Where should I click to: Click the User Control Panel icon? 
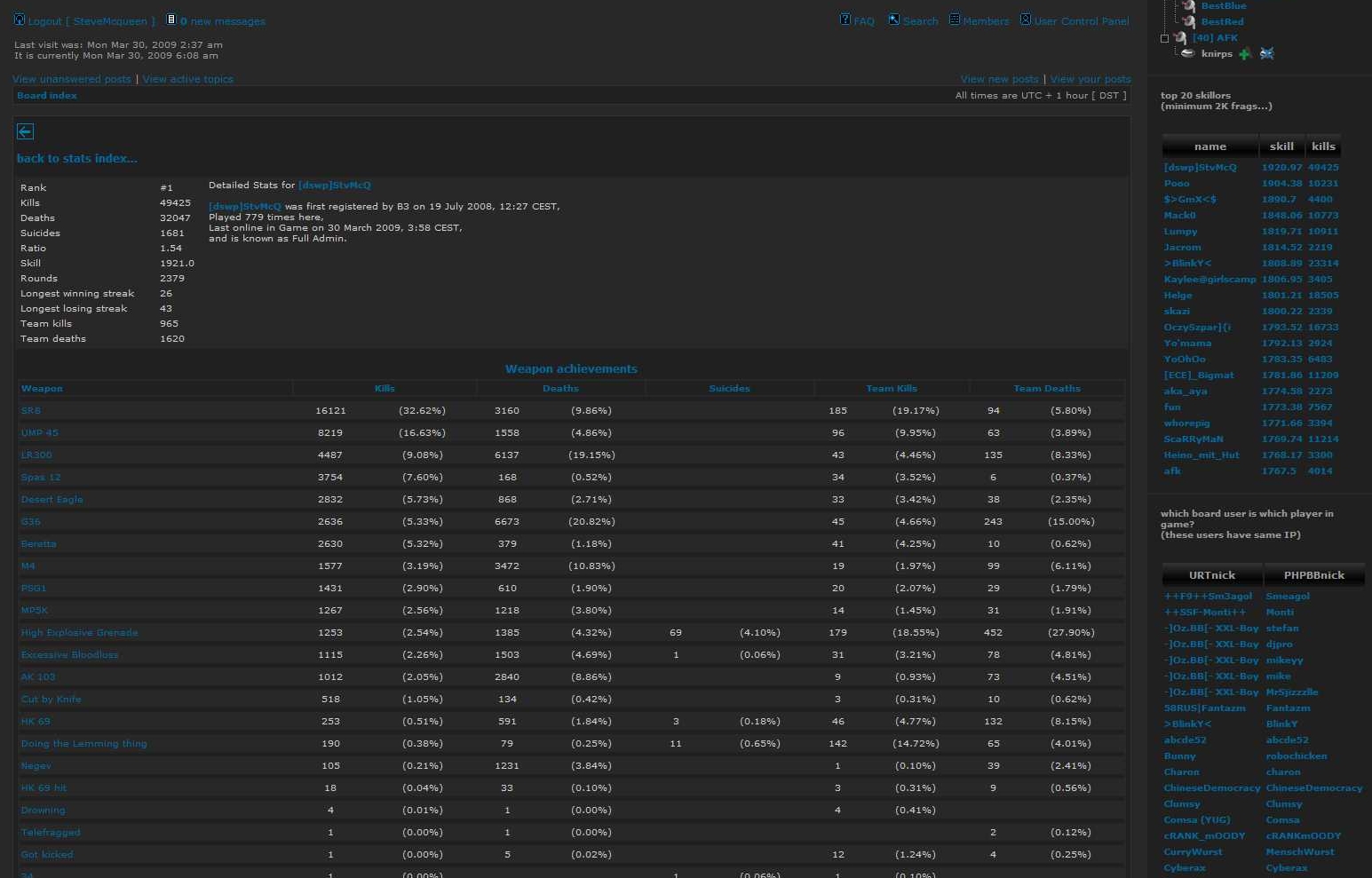[x=1025, y=20]
